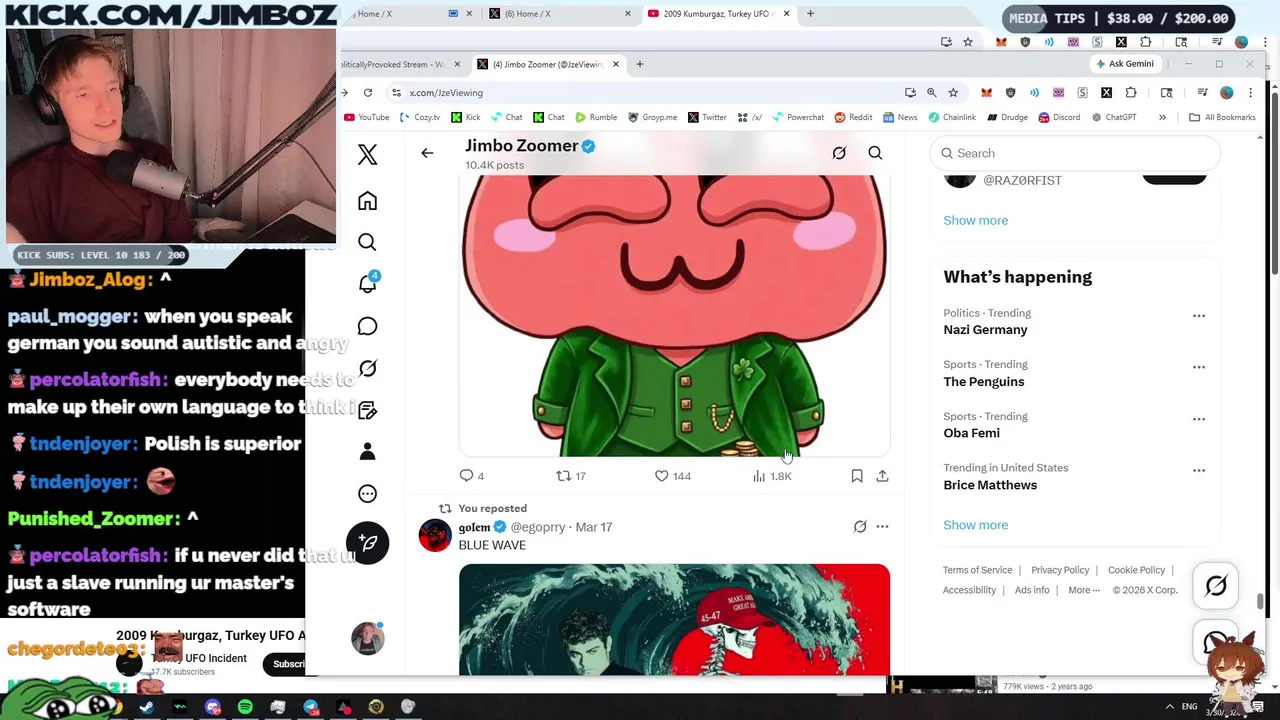Open Chrome three-dot menu

(x=1250, y=93)
